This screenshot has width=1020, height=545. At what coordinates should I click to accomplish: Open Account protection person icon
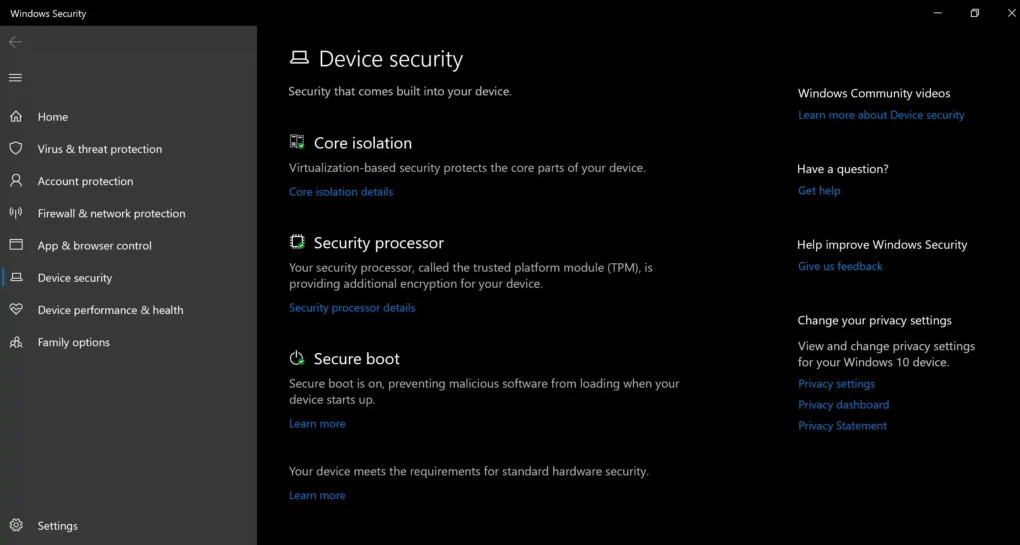(x=16, y=181)
